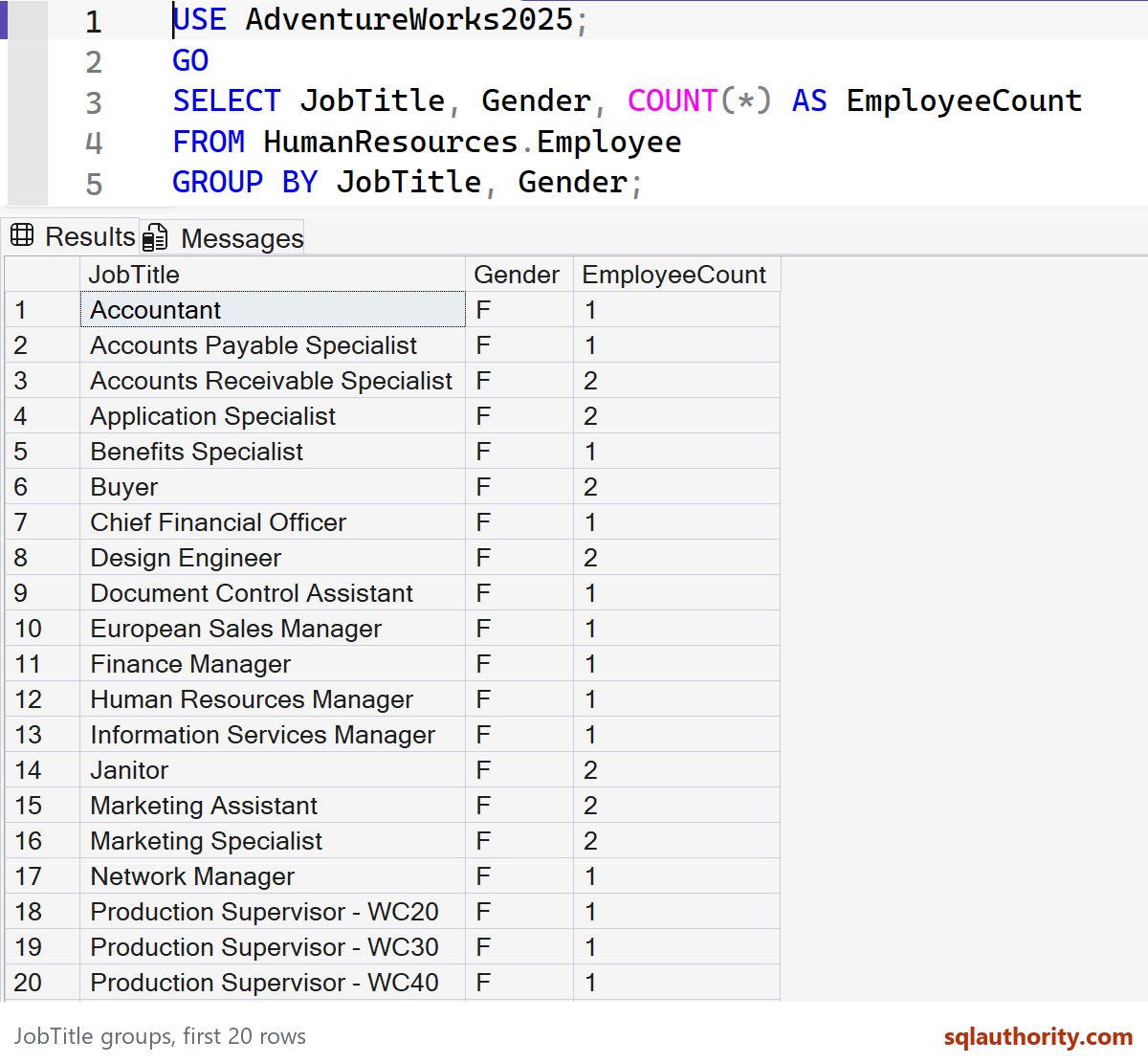Select the Marketing Specialist cell
Viewport: 1148px width, 1063px height.
pyautogui.click(x=273, y=841)
